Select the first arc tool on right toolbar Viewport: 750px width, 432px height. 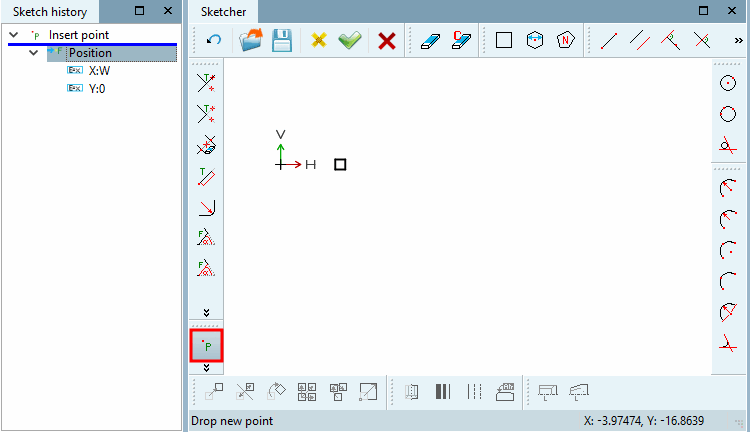click(x=728, y=188)
